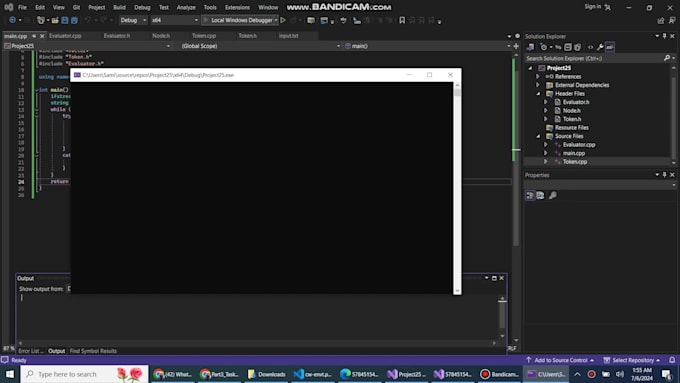Switch to Token.h editor tab

click(x=247, y=36)
